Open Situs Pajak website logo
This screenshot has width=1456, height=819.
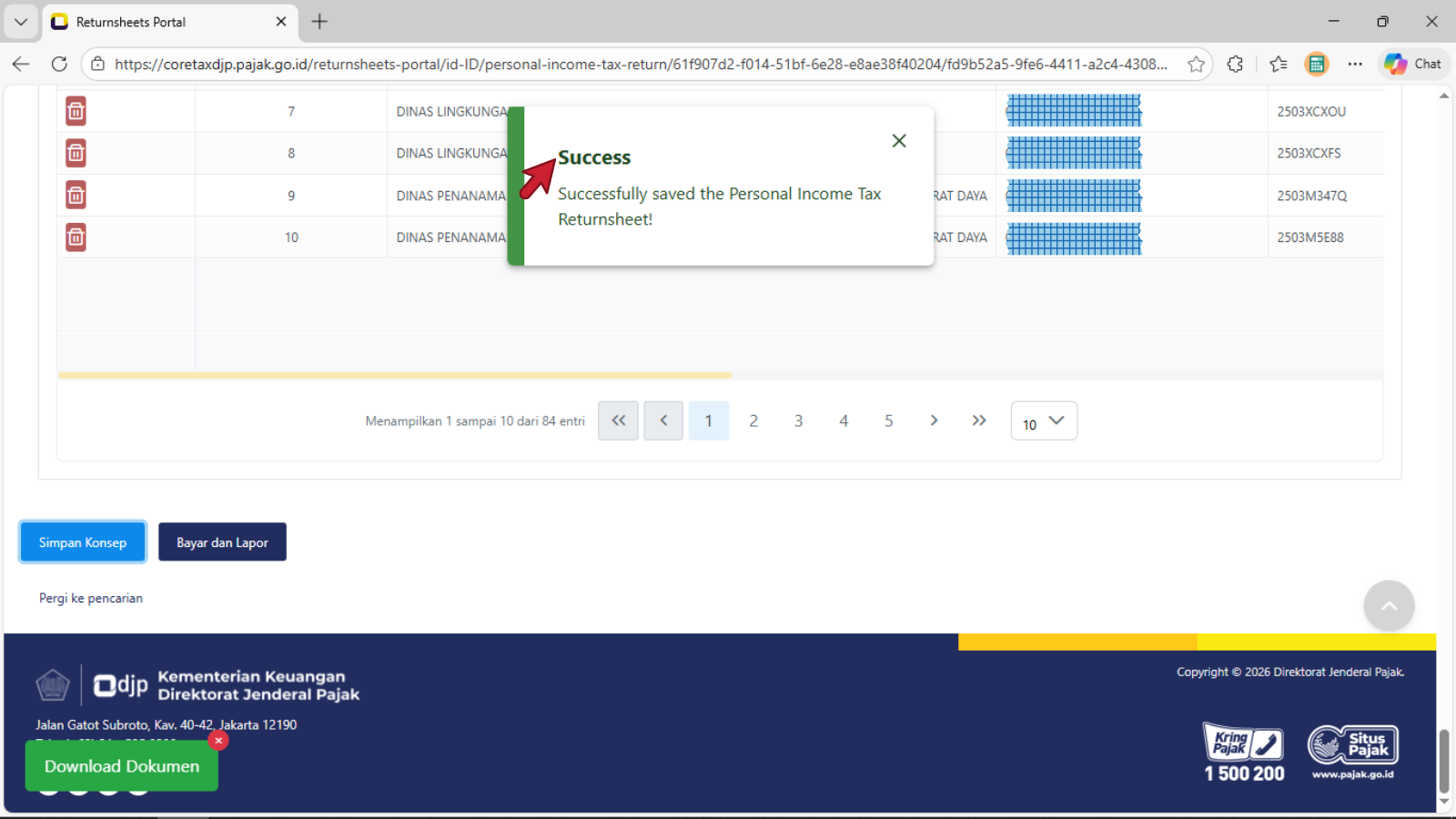[x=1352, y=752]
